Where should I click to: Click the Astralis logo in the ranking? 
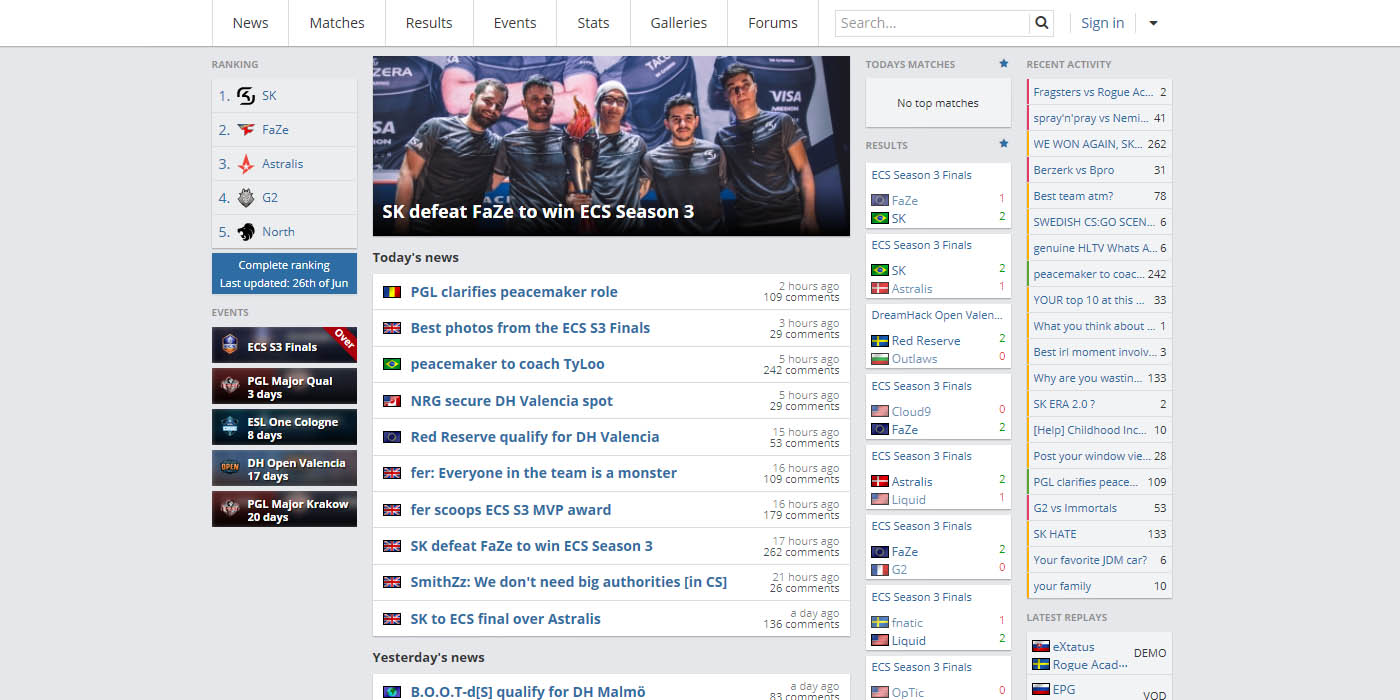coord(245,163)
